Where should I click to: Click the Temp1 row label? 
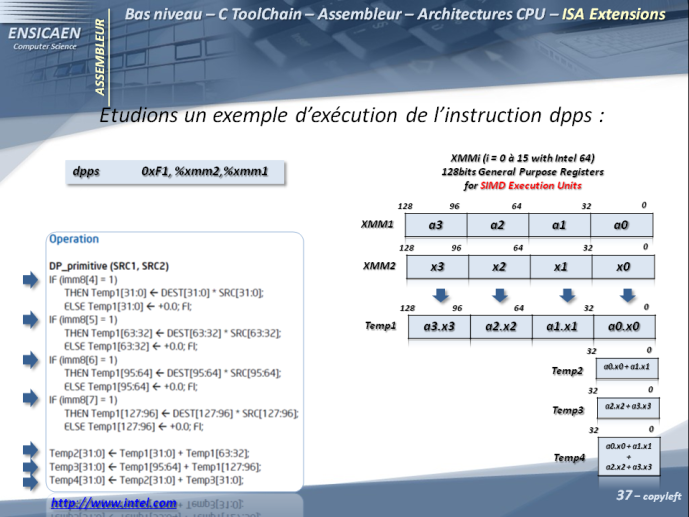pyautogui.click(x=381, y=325)
